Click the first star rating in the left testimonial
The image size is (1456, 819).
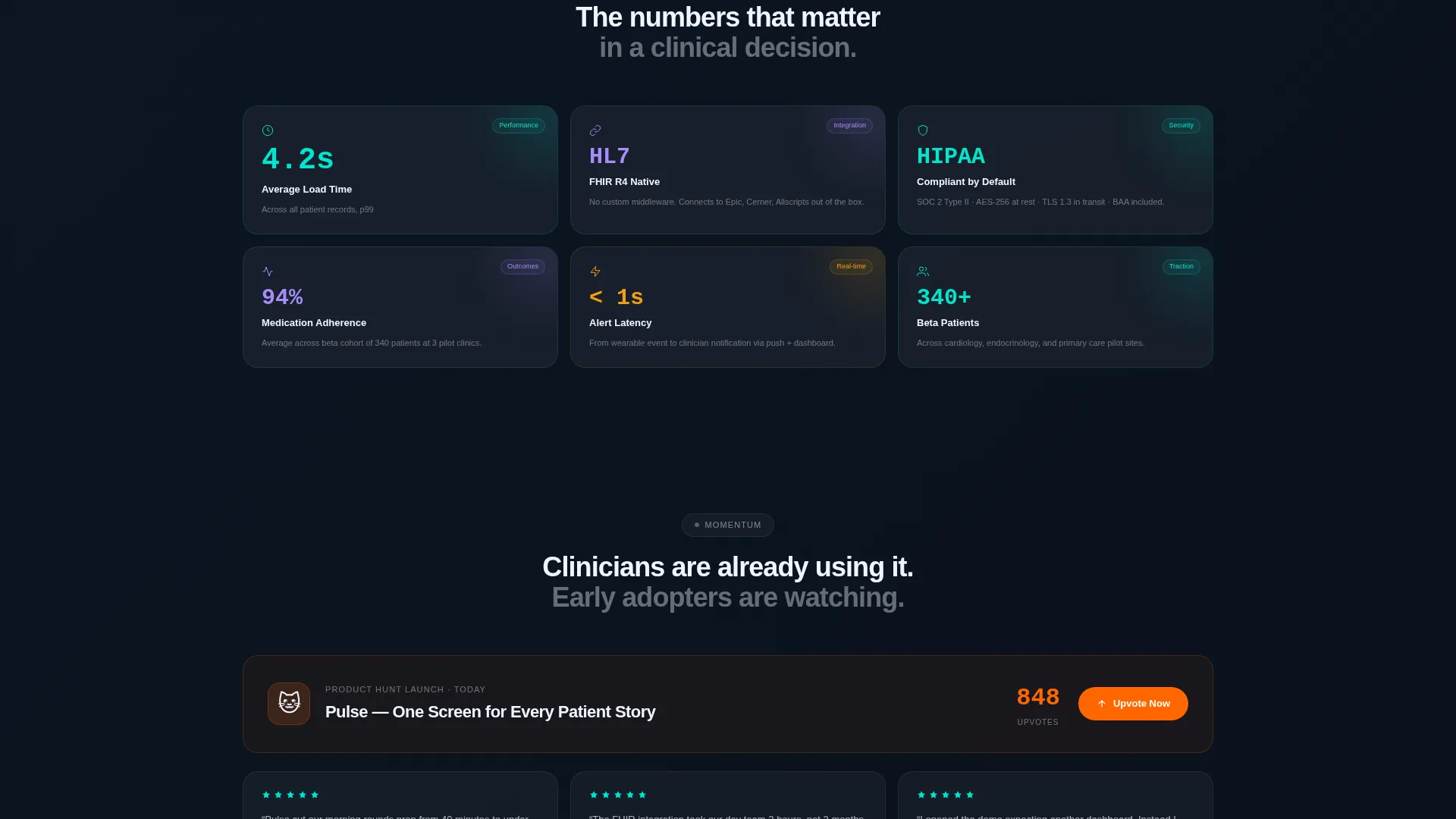(266, 795)
